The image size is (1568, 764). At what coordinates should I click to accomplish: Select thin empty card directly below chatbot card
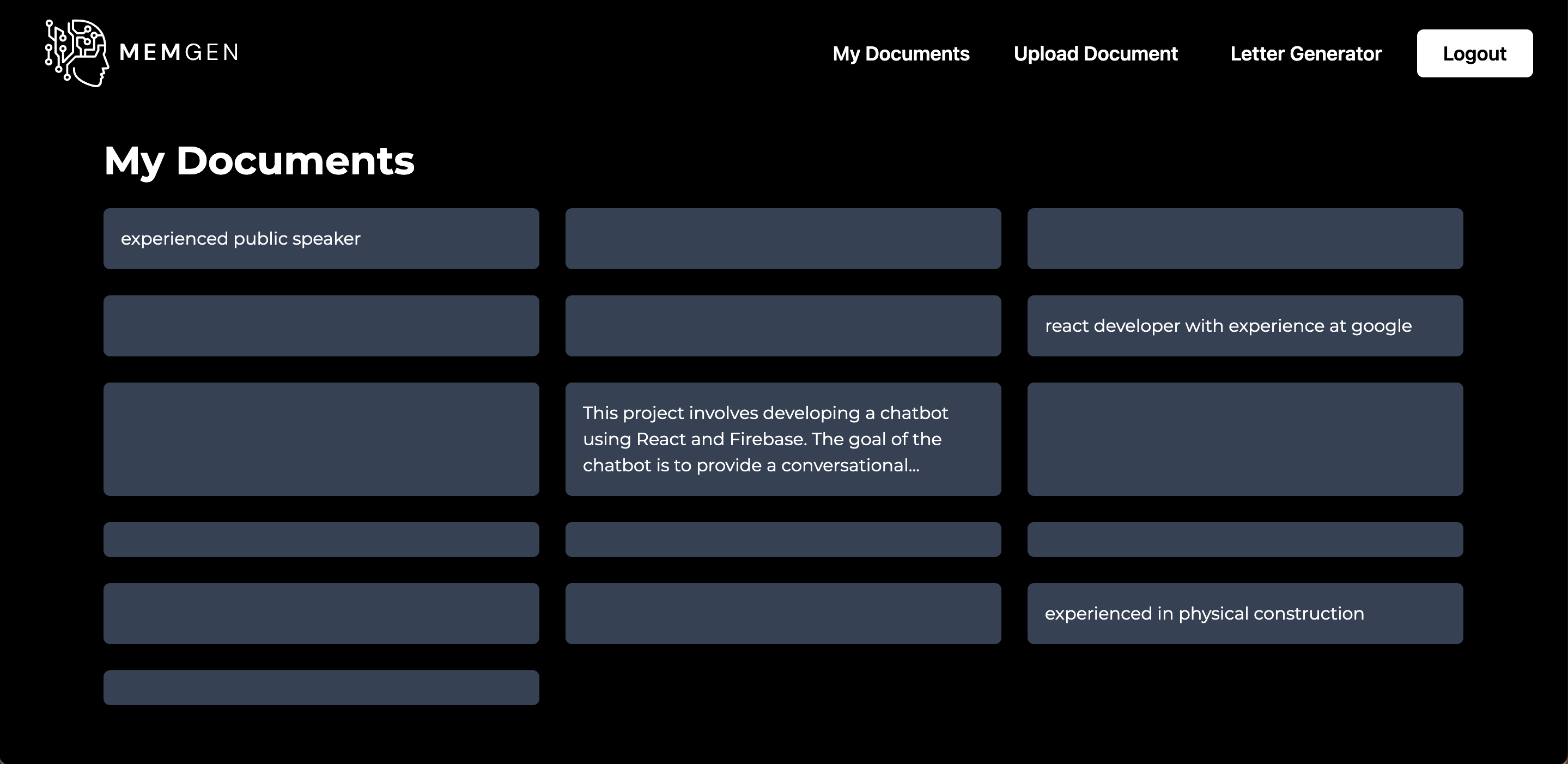coord(783,539)
